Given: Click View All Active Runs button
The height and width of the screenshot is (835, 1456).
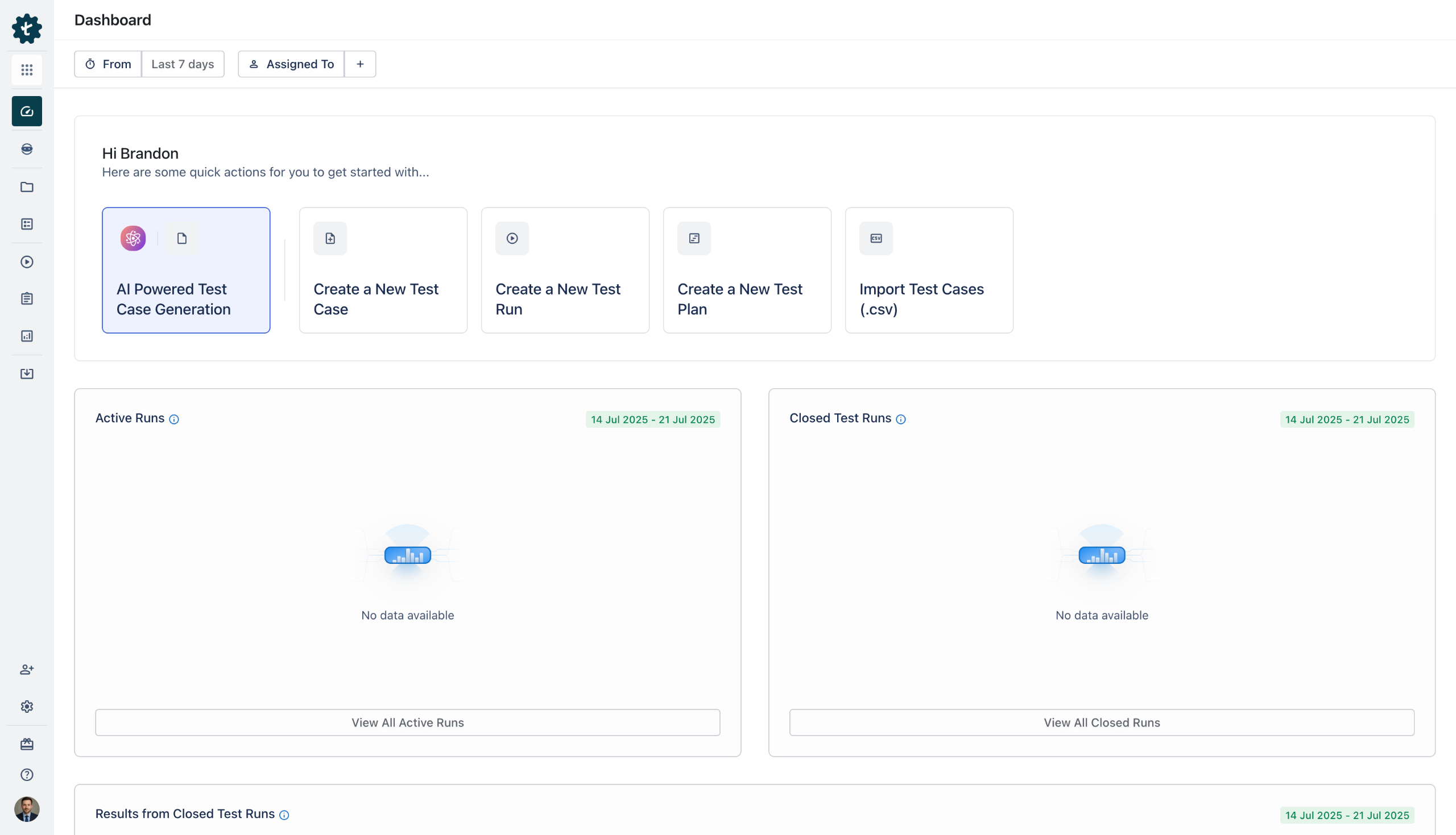Looking at the screenshot, I should pos(407,722).
